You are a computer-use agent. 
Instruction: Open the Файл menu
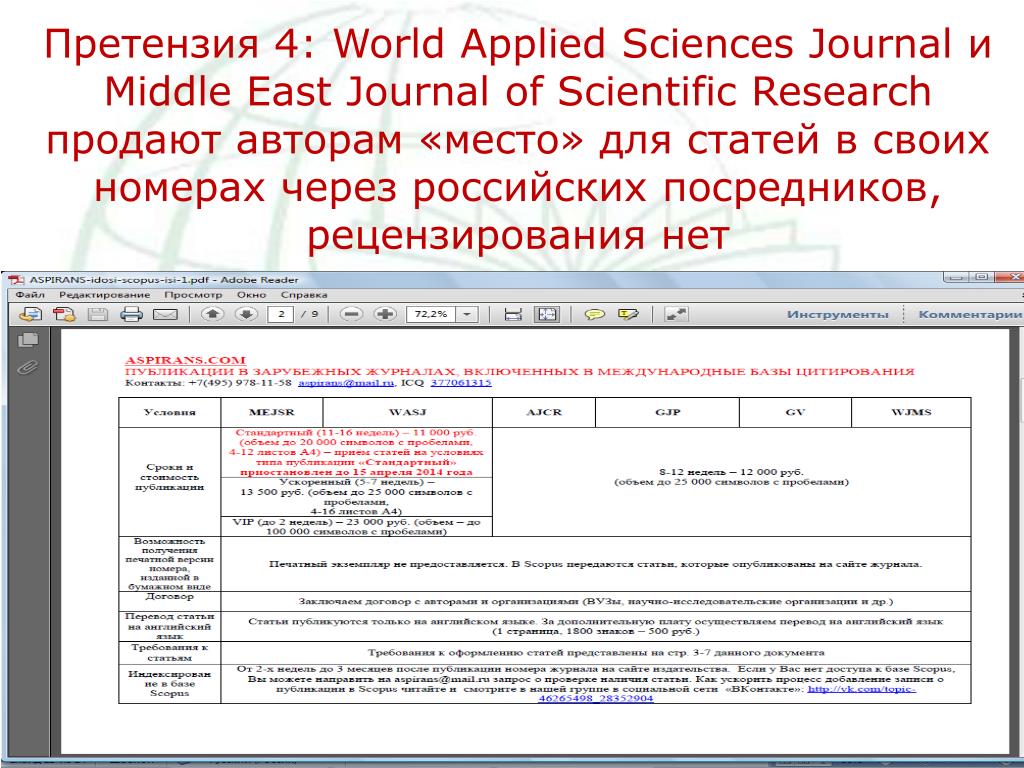[30, 295]
